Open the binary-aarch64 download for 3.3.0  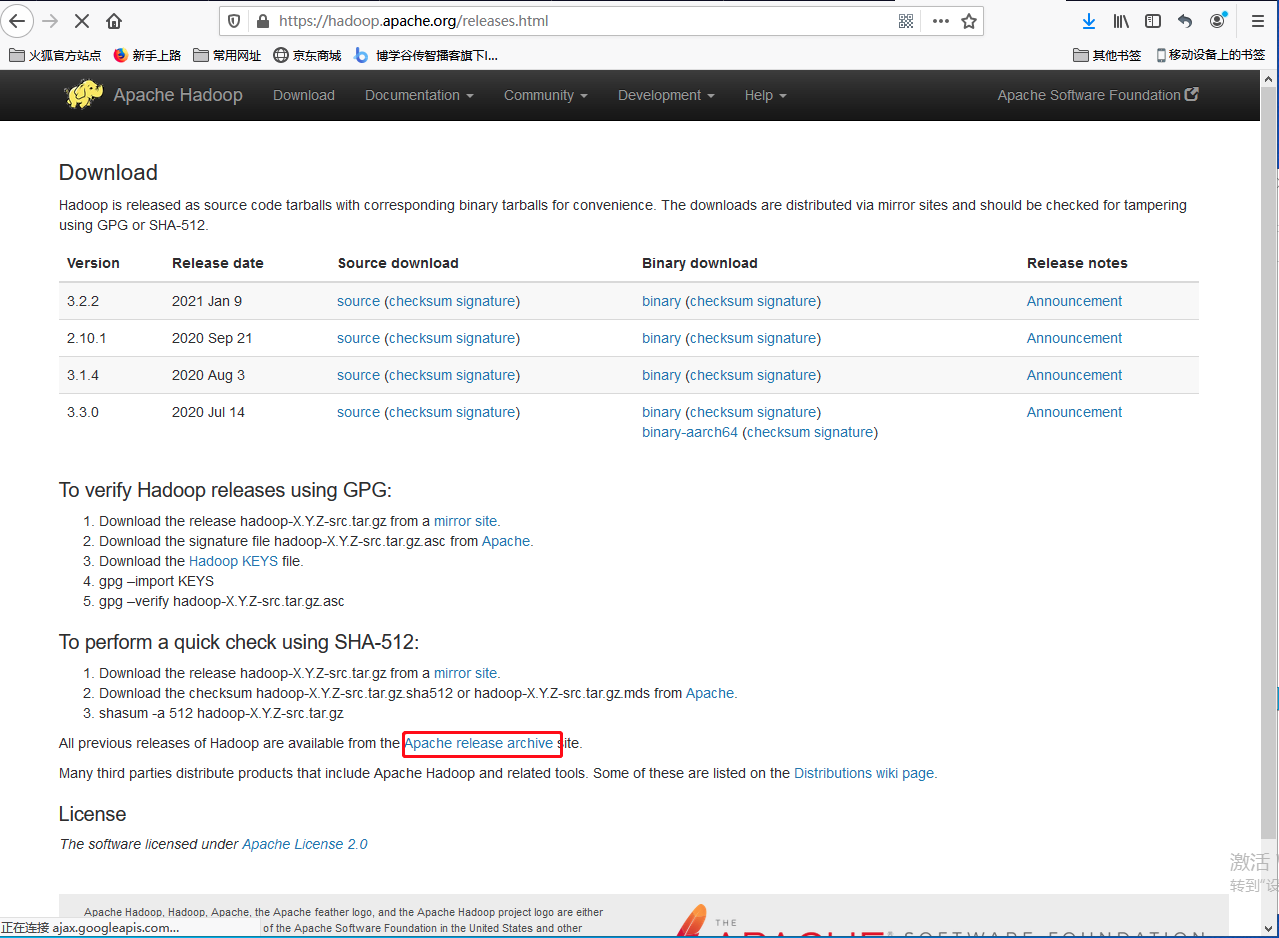pyautogui.click(x=690, y=432)
